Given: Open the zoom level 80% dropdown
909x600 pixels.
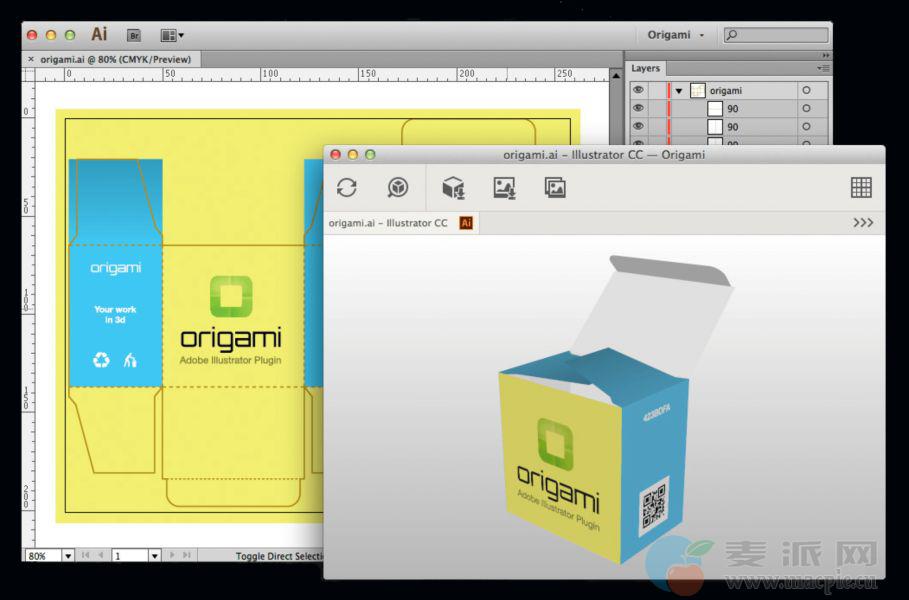Looking at the screenshot, I should [68, 555].
